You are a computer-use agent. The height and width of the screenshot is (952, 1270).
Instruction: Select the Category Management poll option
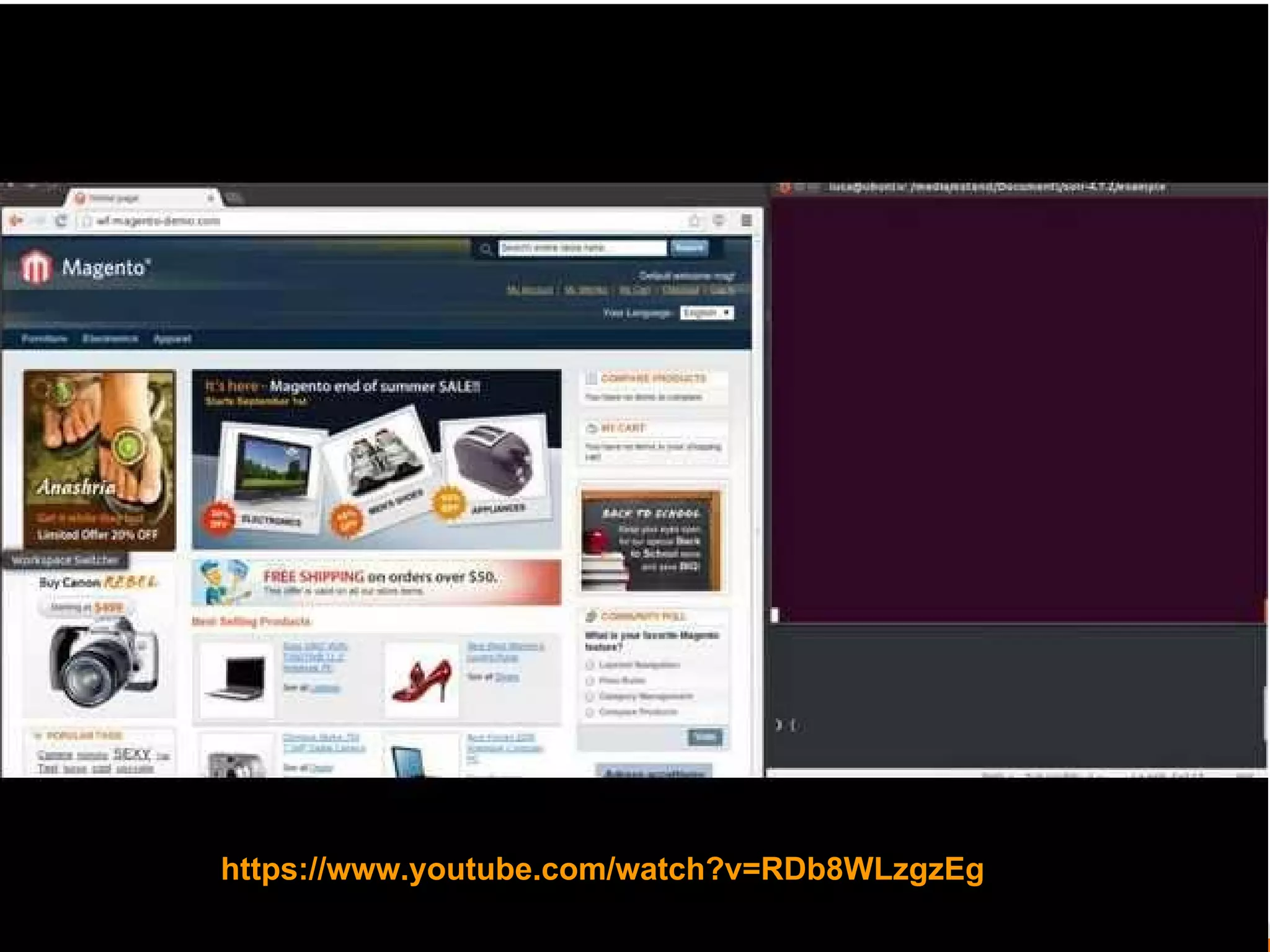pos(590,697)
